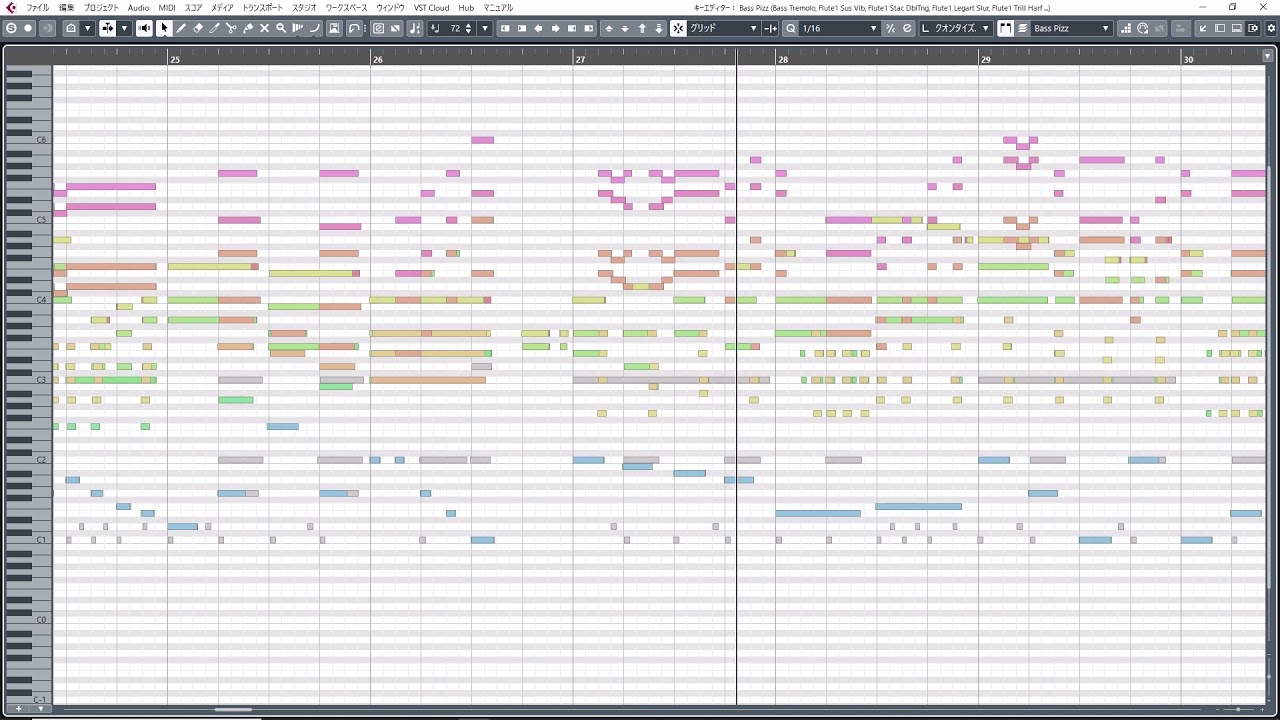Pick the Split scissors tool
Screen dimensions: 1280x720
point(231,28)
